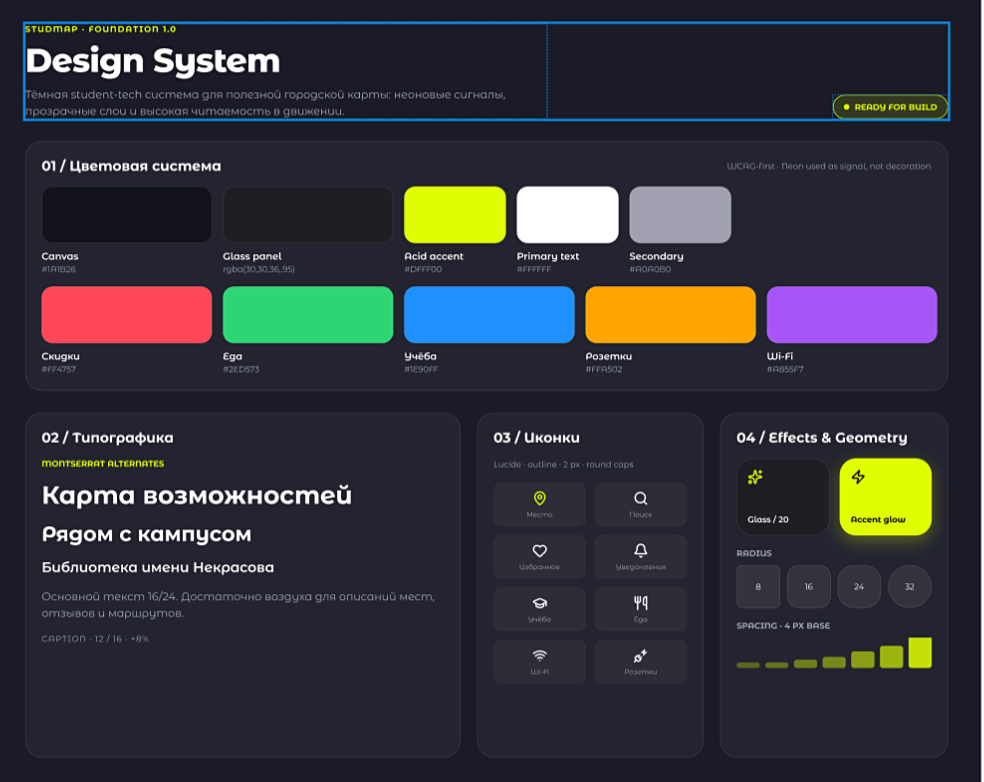Pick the white Primary text swatch

tap(567, 215)
